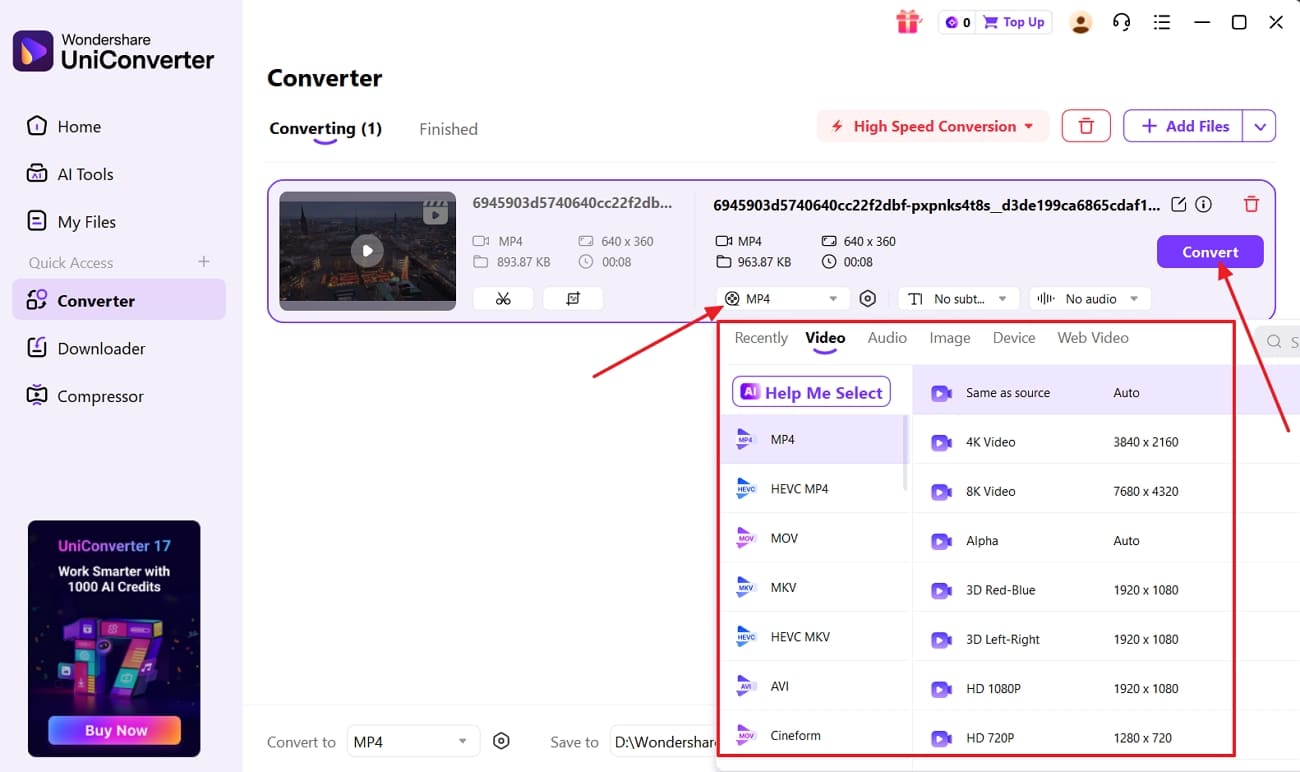Open My Files in the sidebar

click(x=119, y=222)
